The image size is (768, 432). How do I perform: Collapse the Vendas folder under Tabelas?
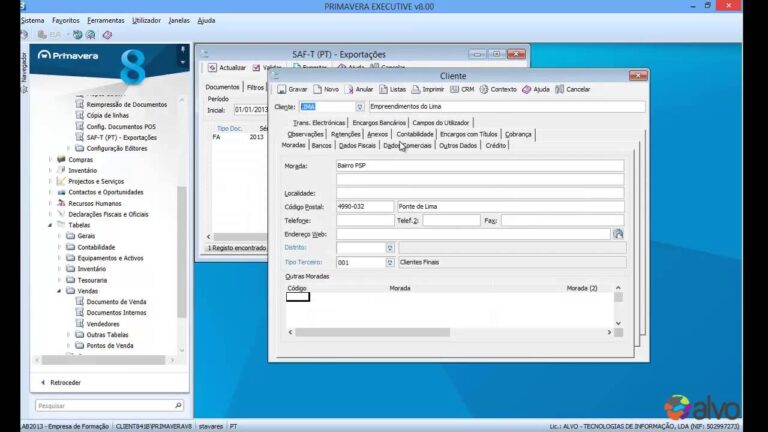coord(59,291)
